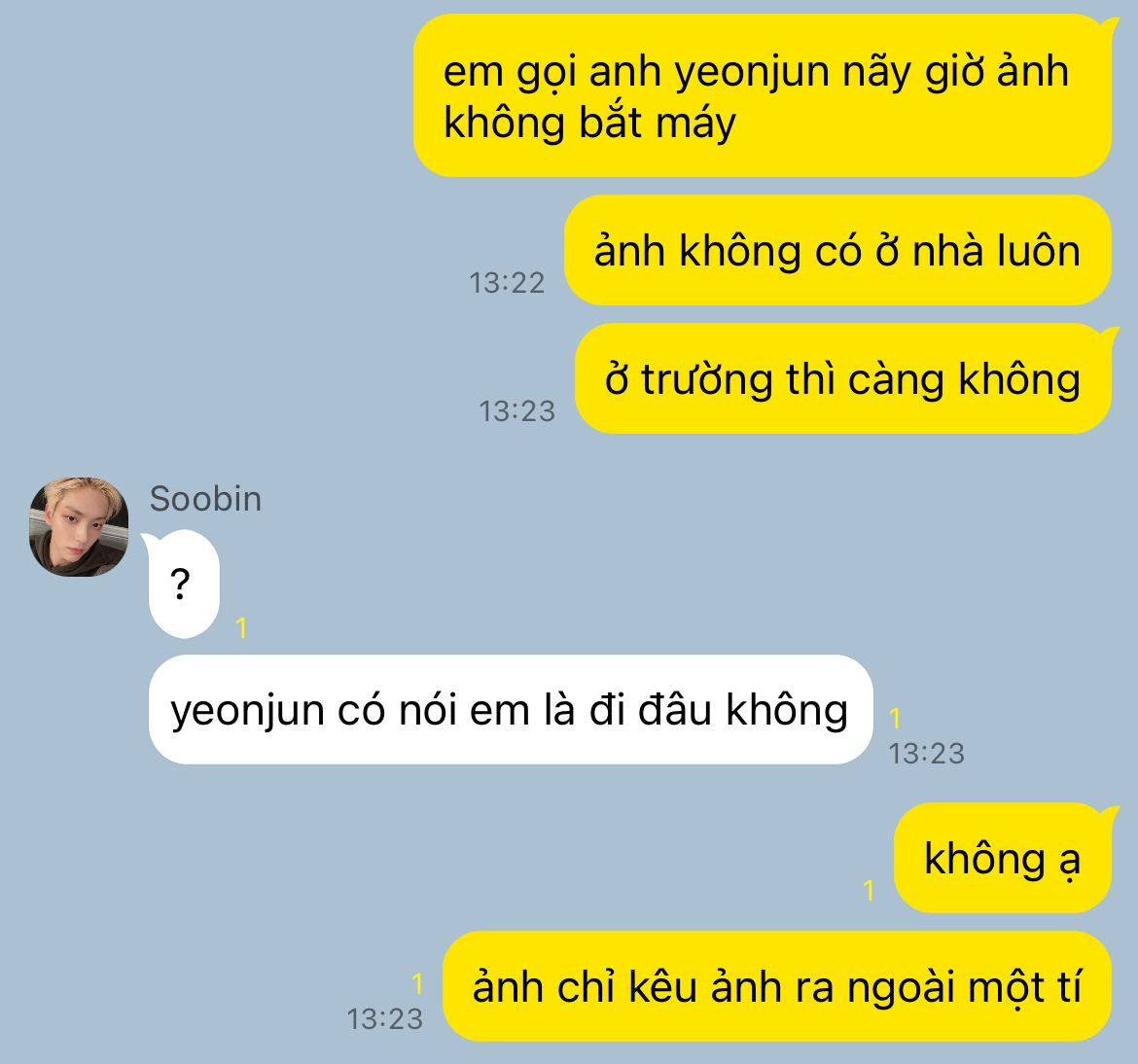Viewport: 1138px width, 1064px height.
Task: Select the '?' message bubble
Action: (x=182, y=585)
